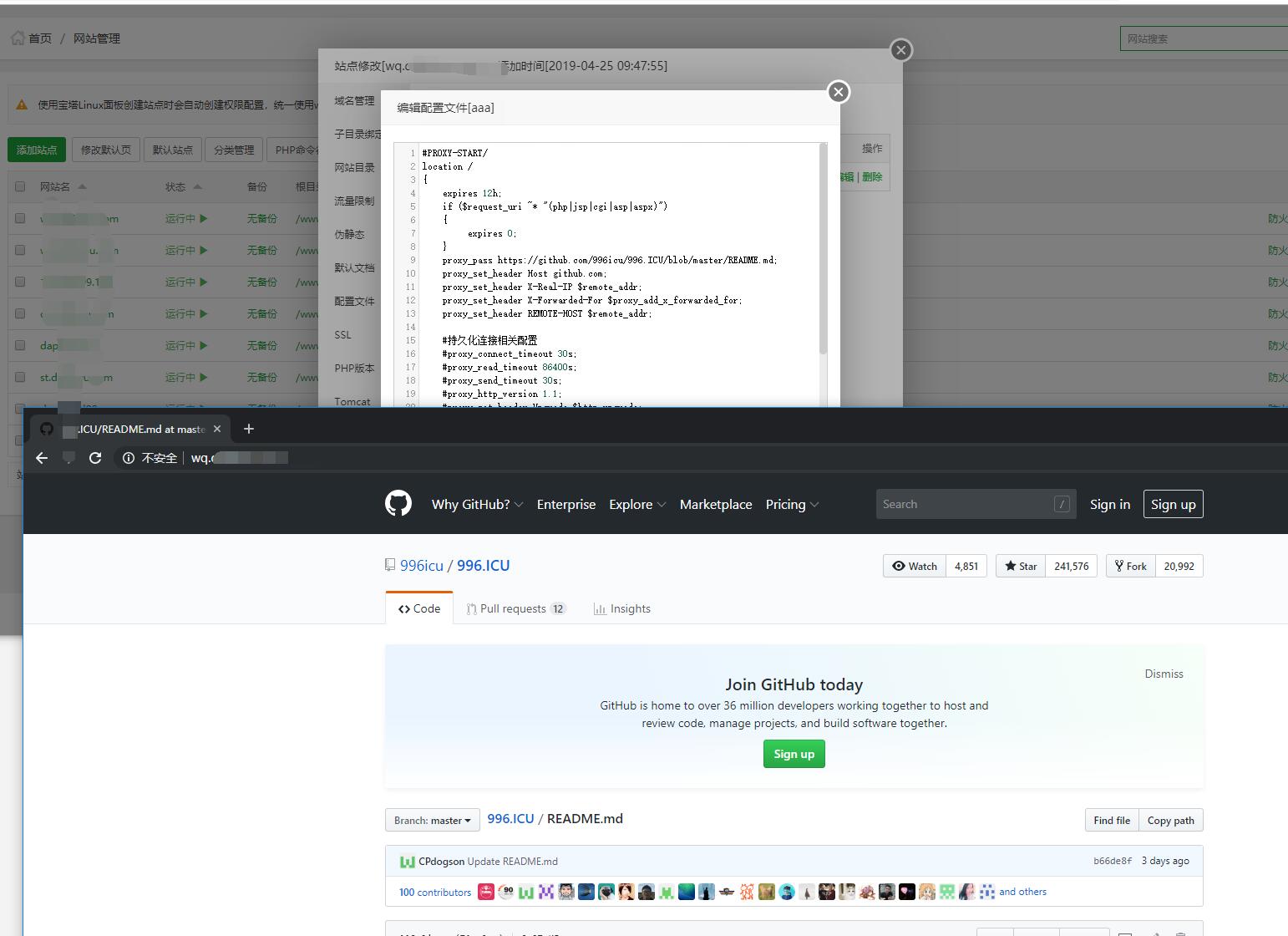The image size is (1288, 936).
Task: Click the config editor vertical scrollbar
Action: (823, 251)
